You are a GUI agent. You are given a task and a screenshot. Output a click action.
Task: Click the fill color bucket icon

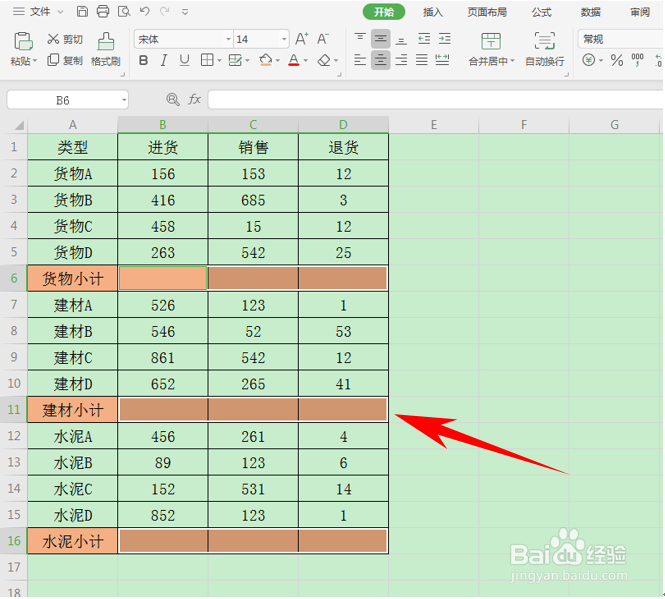pyautogui.click(x=266, y=60)
